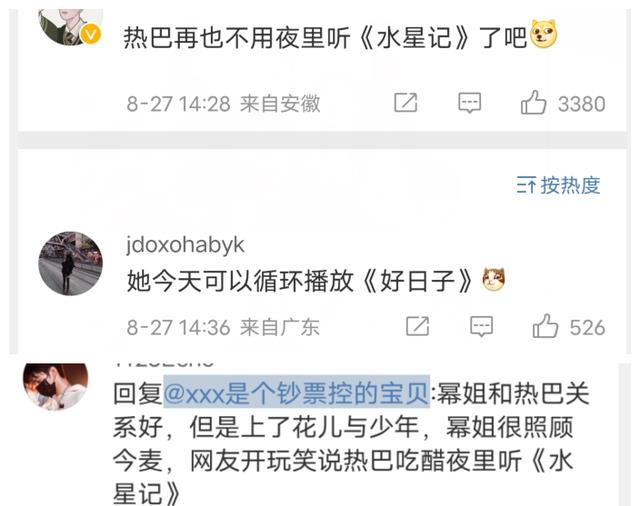Like jdoxohabyk's comment with 526 likes
This screenshot has height=506, width=640.
pos(545,326)
